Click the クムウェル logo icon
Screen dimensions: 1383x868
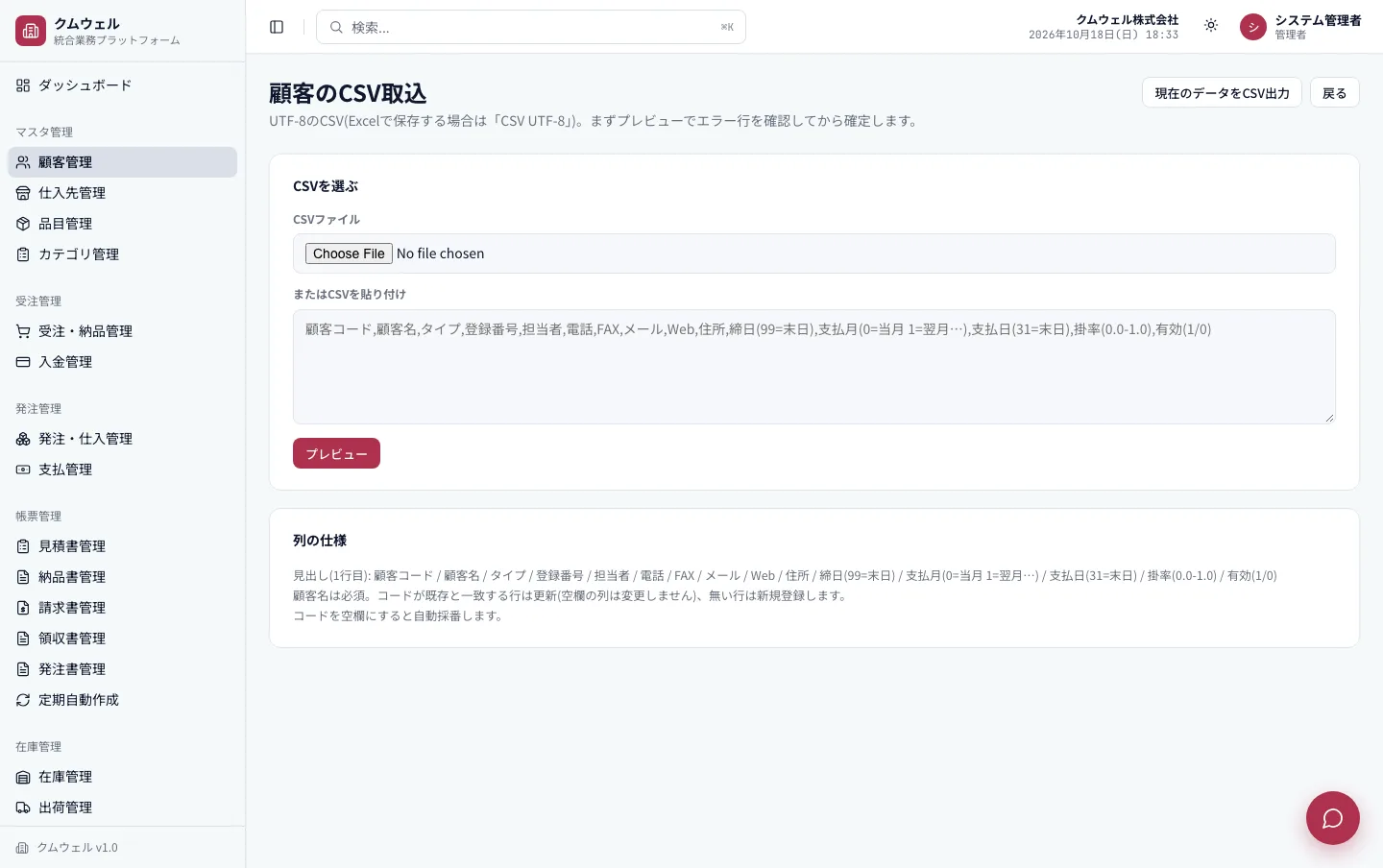pos(31,31)
